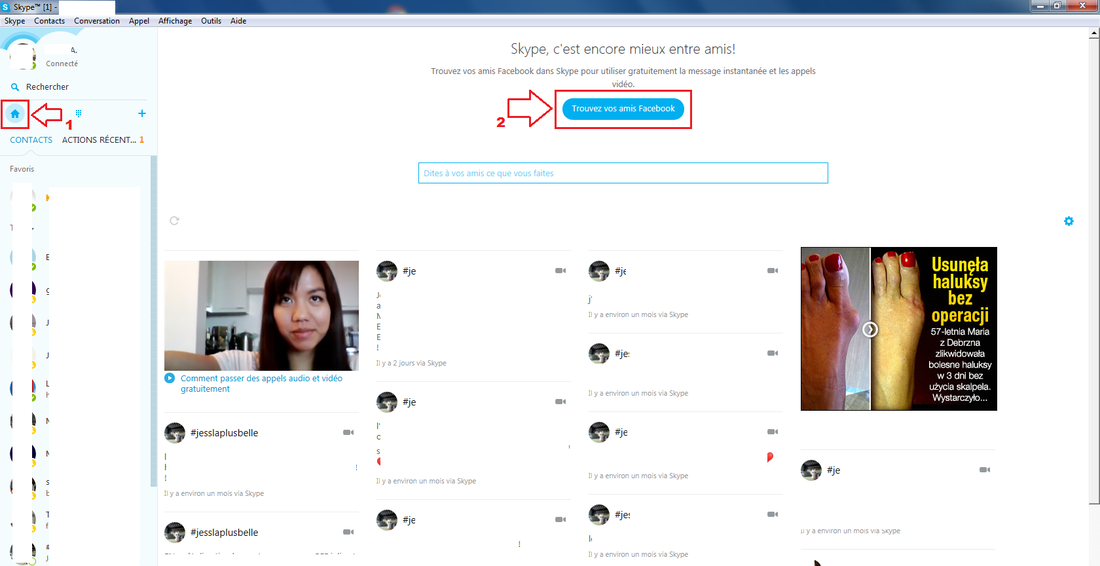Click the magnifier search icon
Viewport: 1100px width, 566px height.
15,87
